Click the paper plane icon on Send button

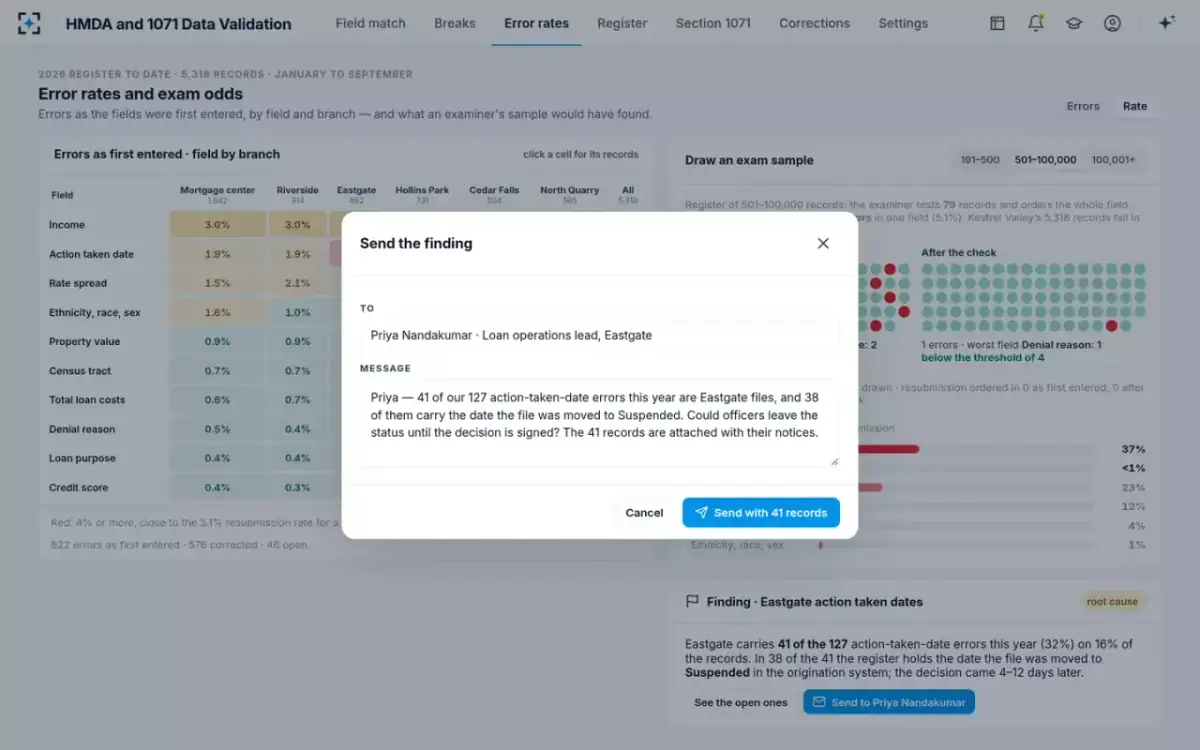click(x=701, y=513)
